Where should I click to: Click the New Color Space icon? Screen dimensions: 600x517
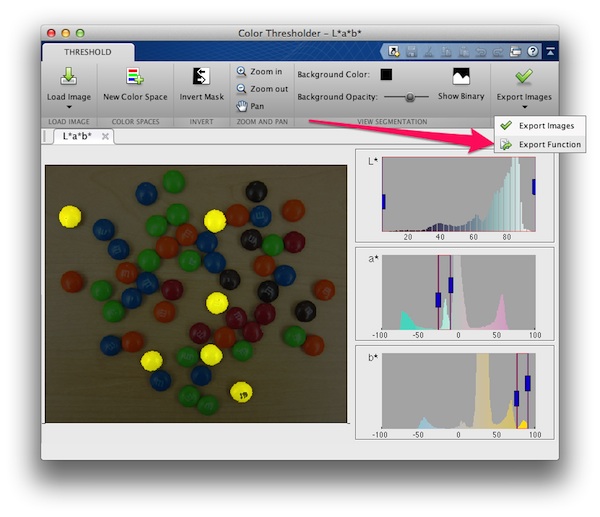[x=135, y=77]
